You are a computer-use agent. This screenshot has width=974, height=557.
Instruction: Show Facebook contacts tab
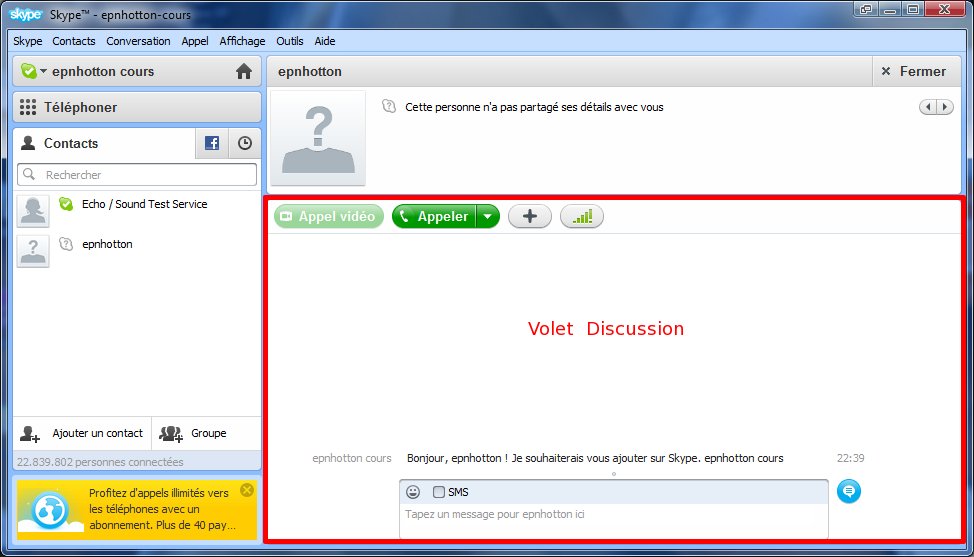tap(212, 143)
